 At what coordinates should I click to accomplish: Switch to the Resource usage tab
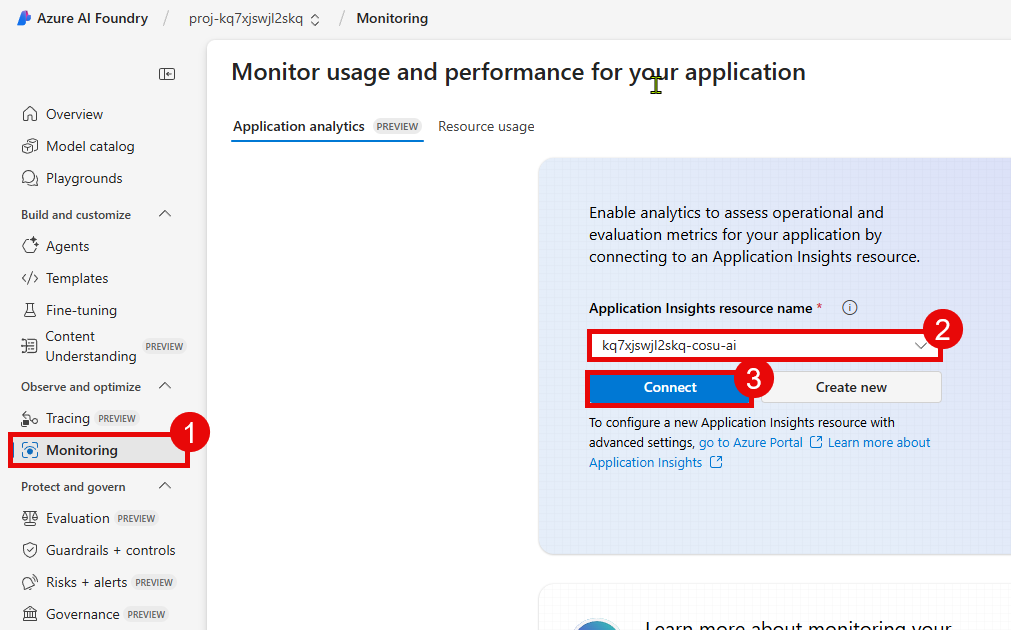point(486,126)
